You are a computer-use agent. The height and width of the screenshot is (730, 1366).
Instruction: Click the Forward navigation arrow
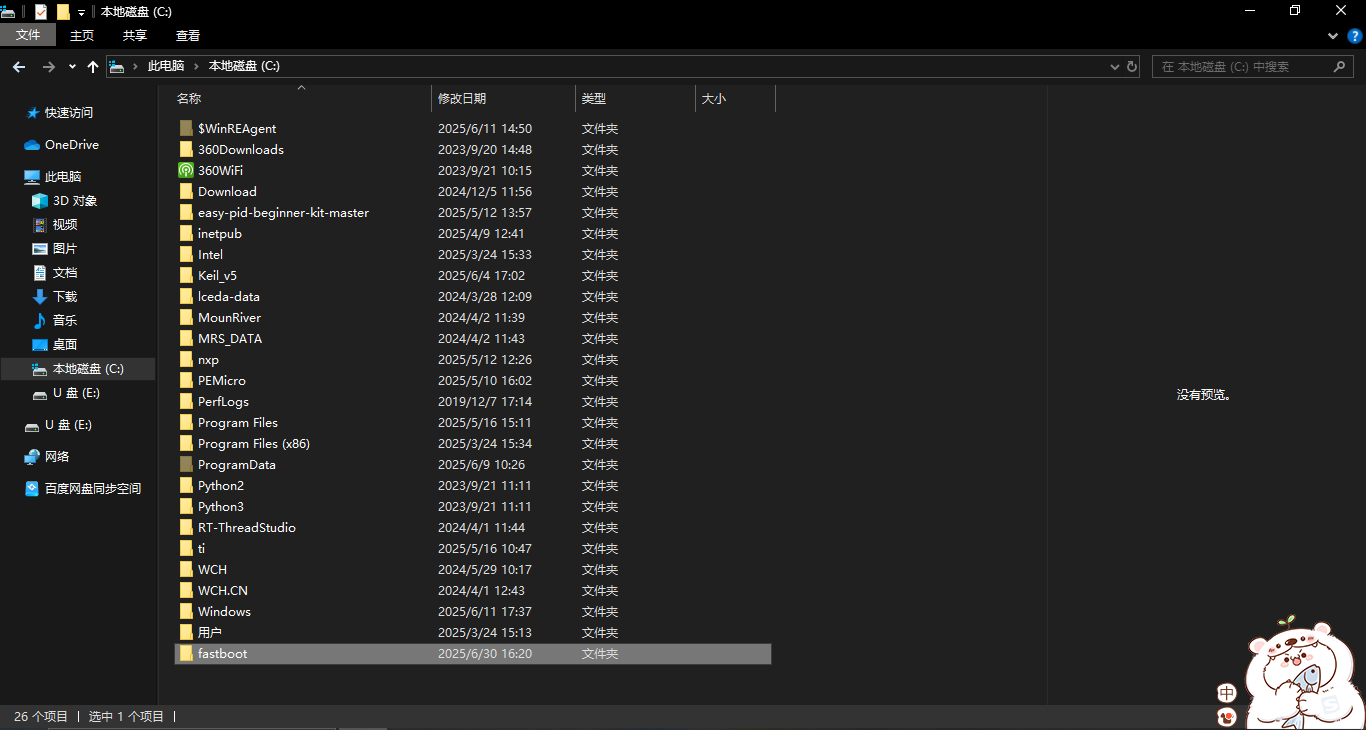click(x=48, y=66)
